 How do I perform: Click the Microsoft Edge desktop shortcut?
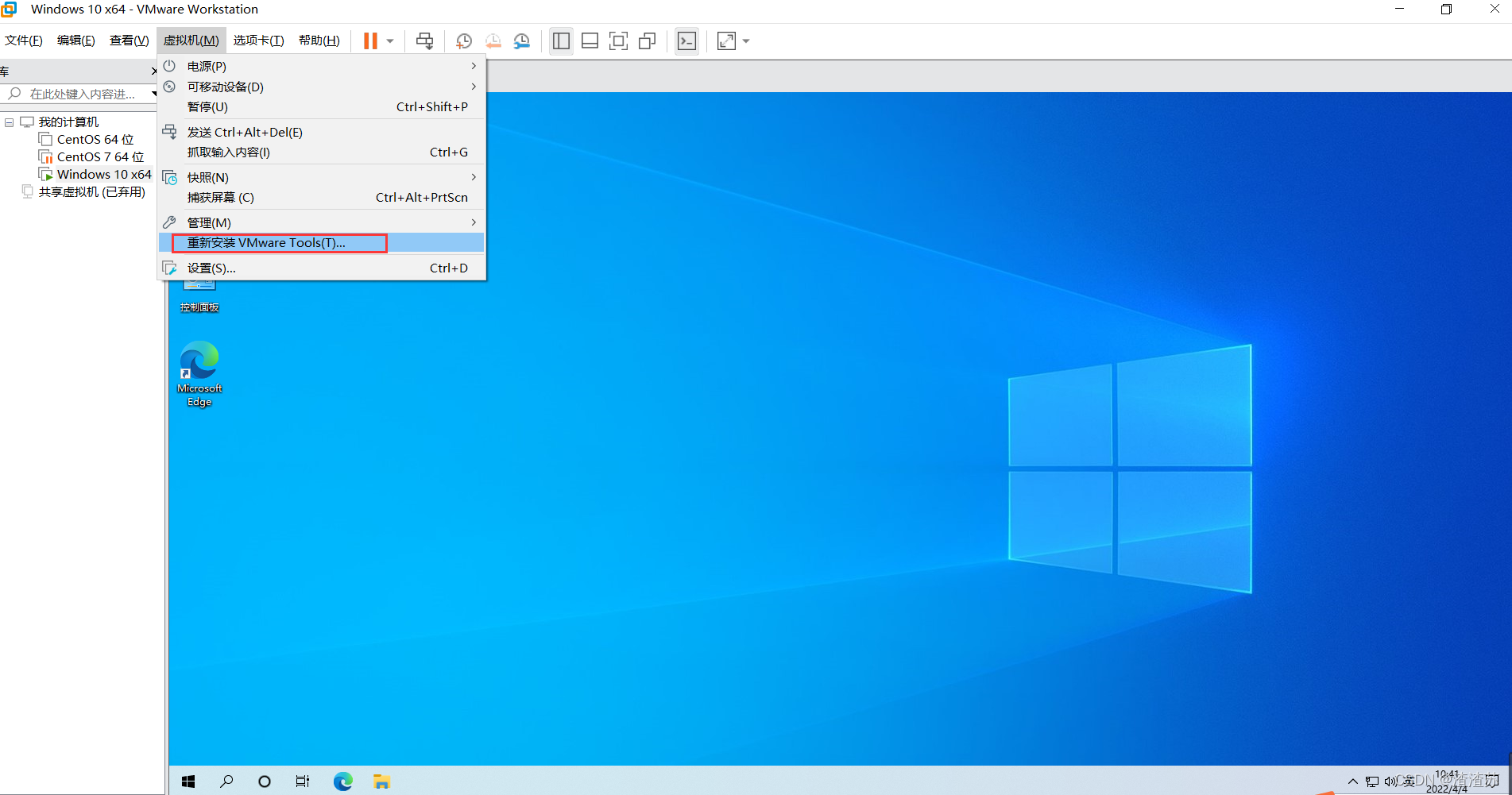(199, 374)
